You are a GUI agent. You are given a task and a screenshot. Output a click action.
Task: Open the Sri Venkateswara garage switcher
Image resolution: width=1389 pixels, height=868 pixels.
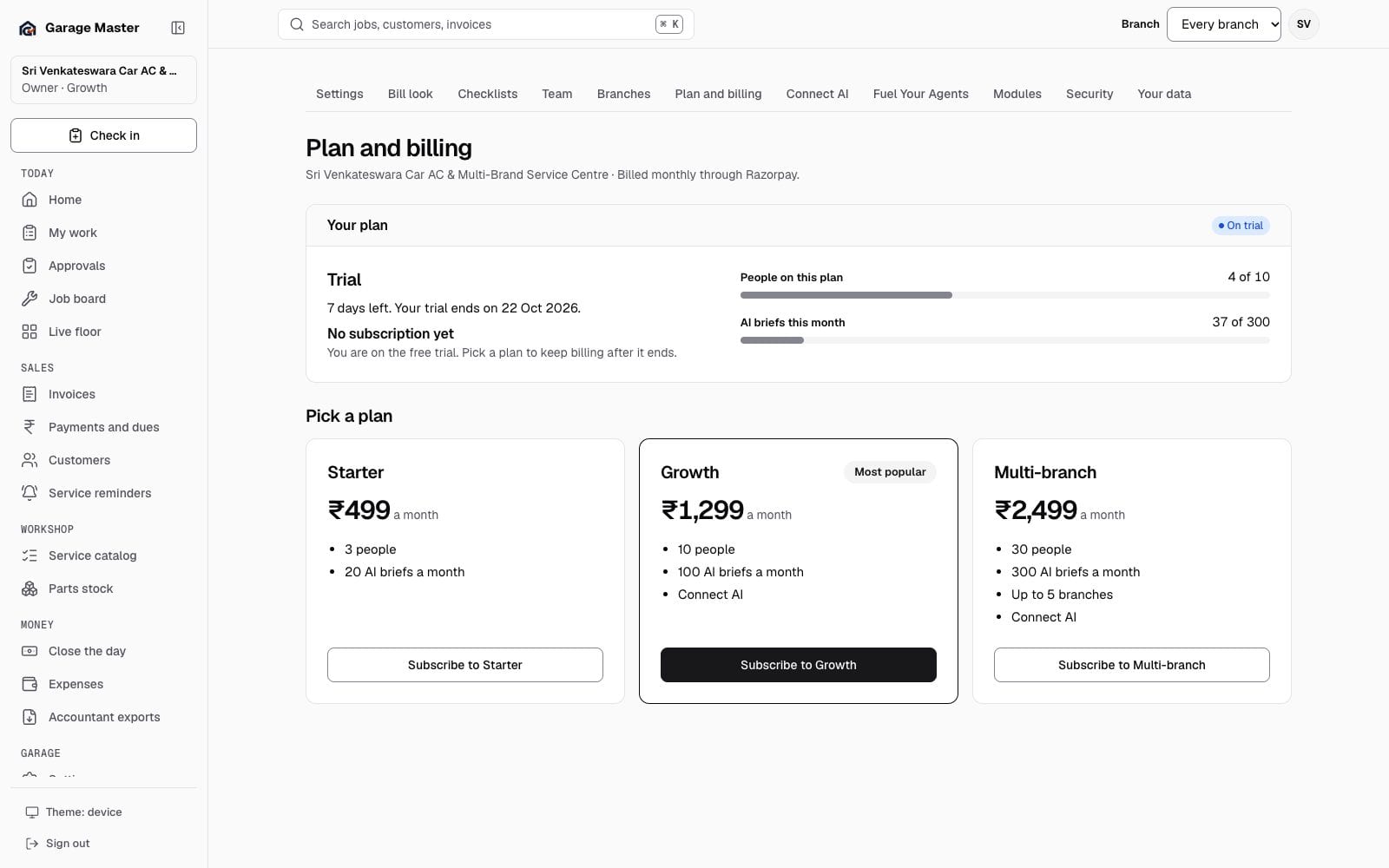[x=103, y=79]
